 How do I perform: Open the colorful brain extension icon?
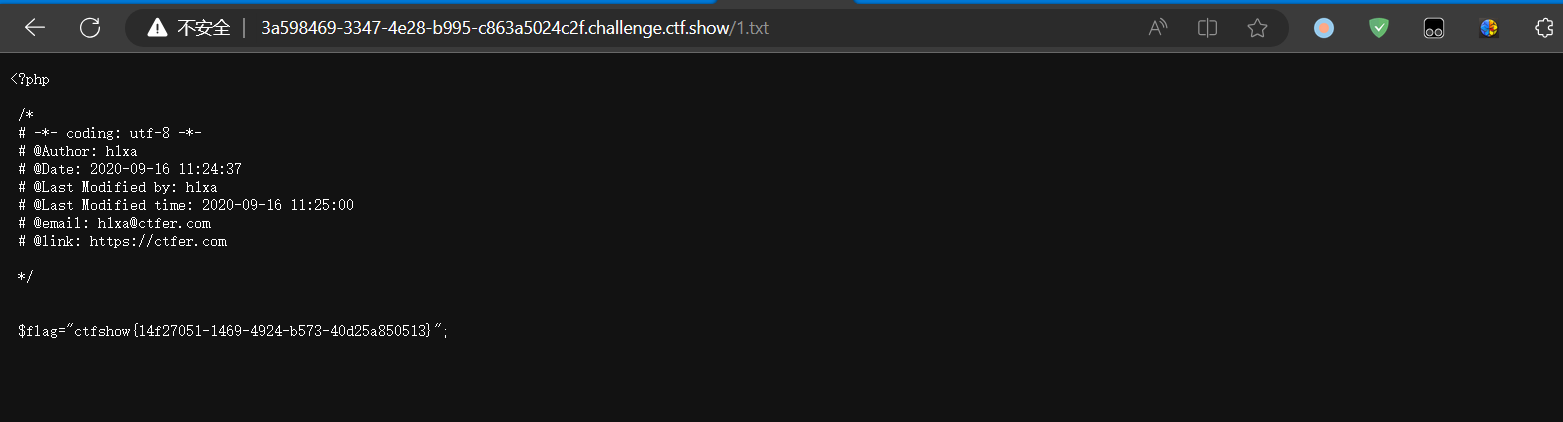[1489, 28]
